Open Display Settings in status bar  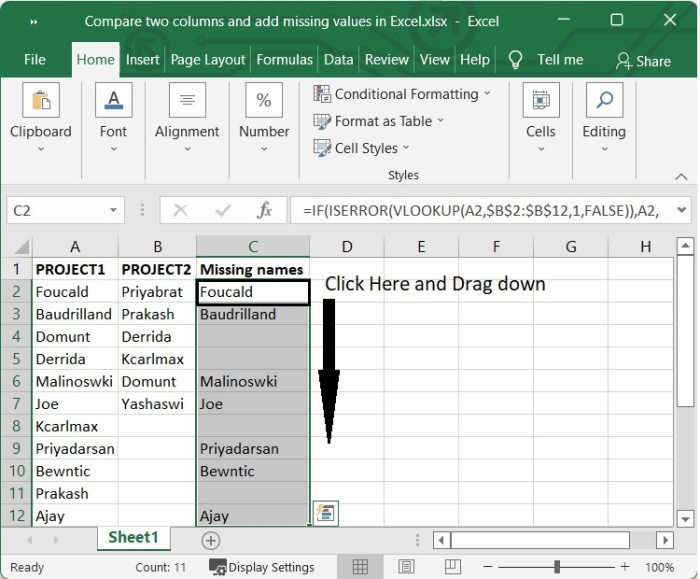262,567
